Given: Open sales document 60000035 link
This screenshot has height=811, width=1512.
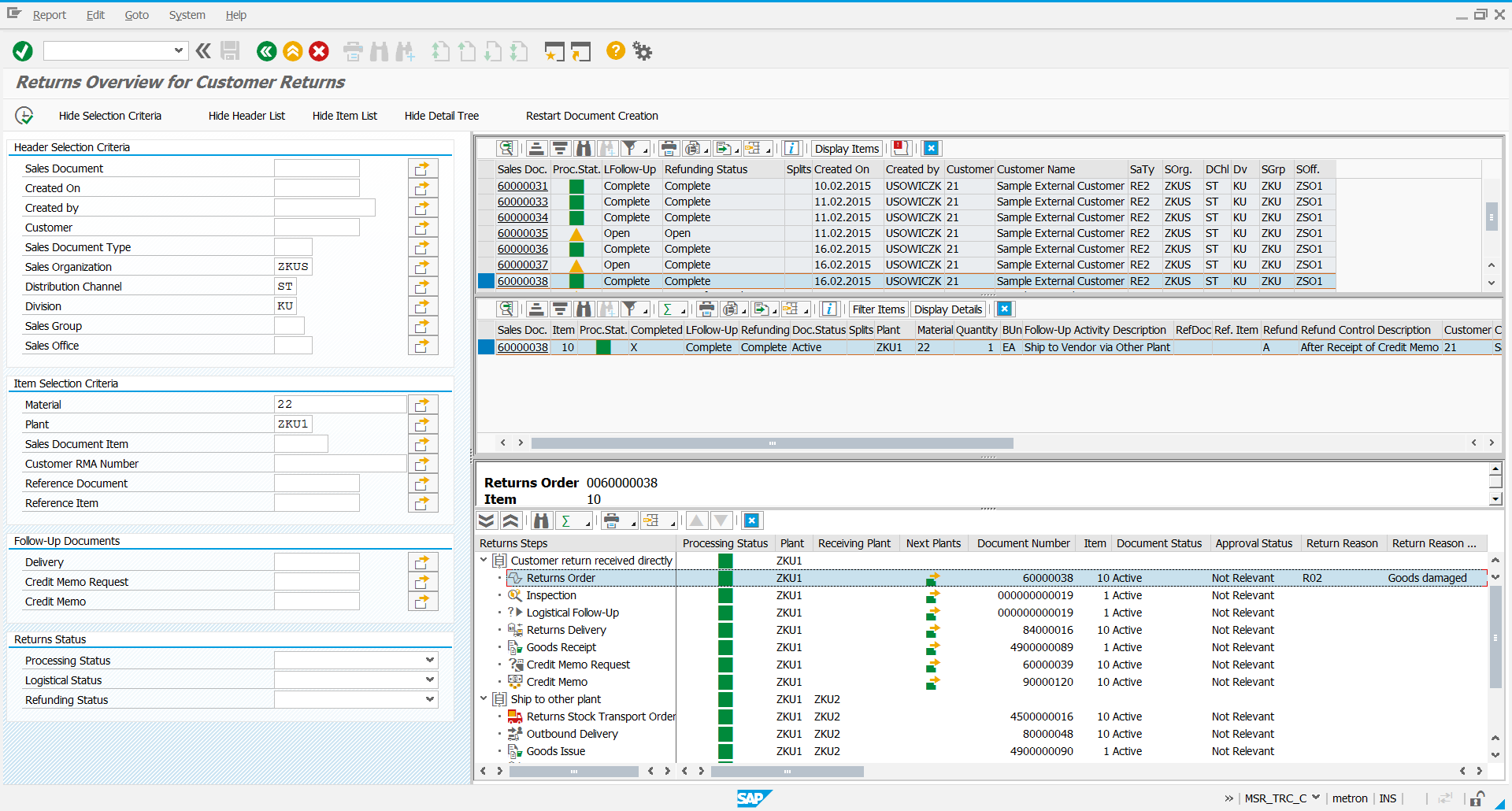Looking at the screenshot, I should [522, 233].
